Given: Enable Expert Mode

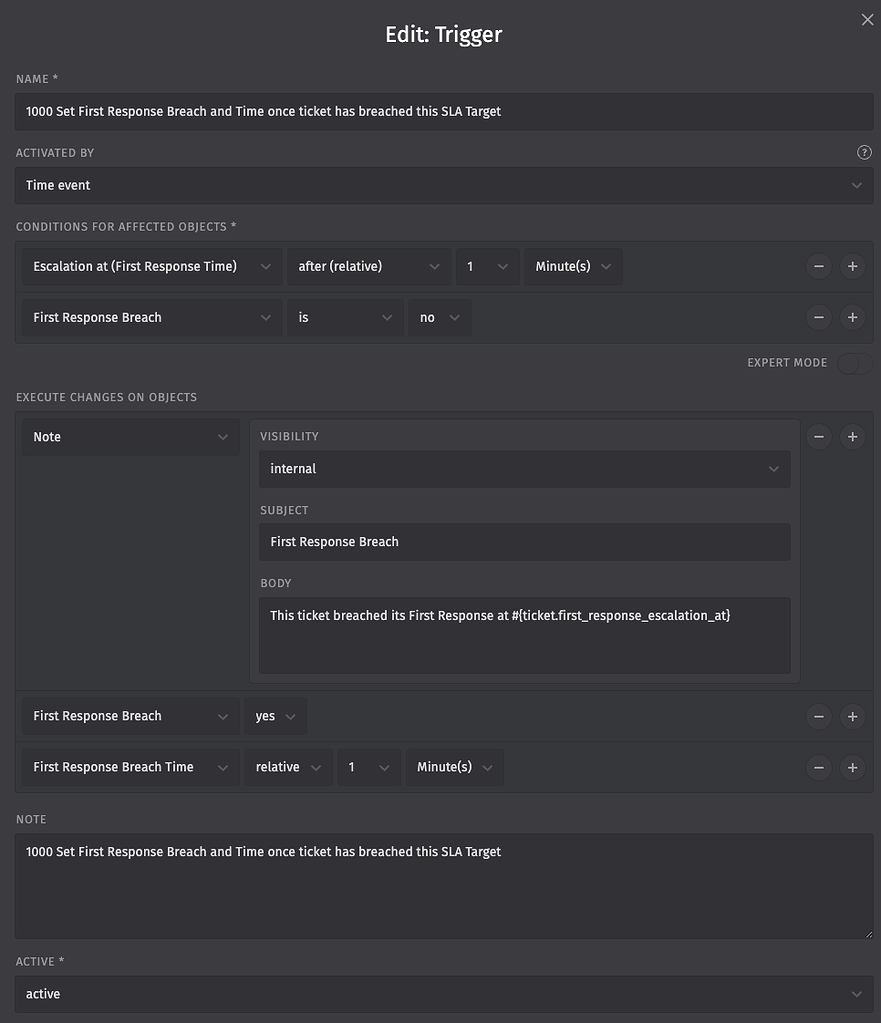Looking at the screenshot, I should (854, 362).
